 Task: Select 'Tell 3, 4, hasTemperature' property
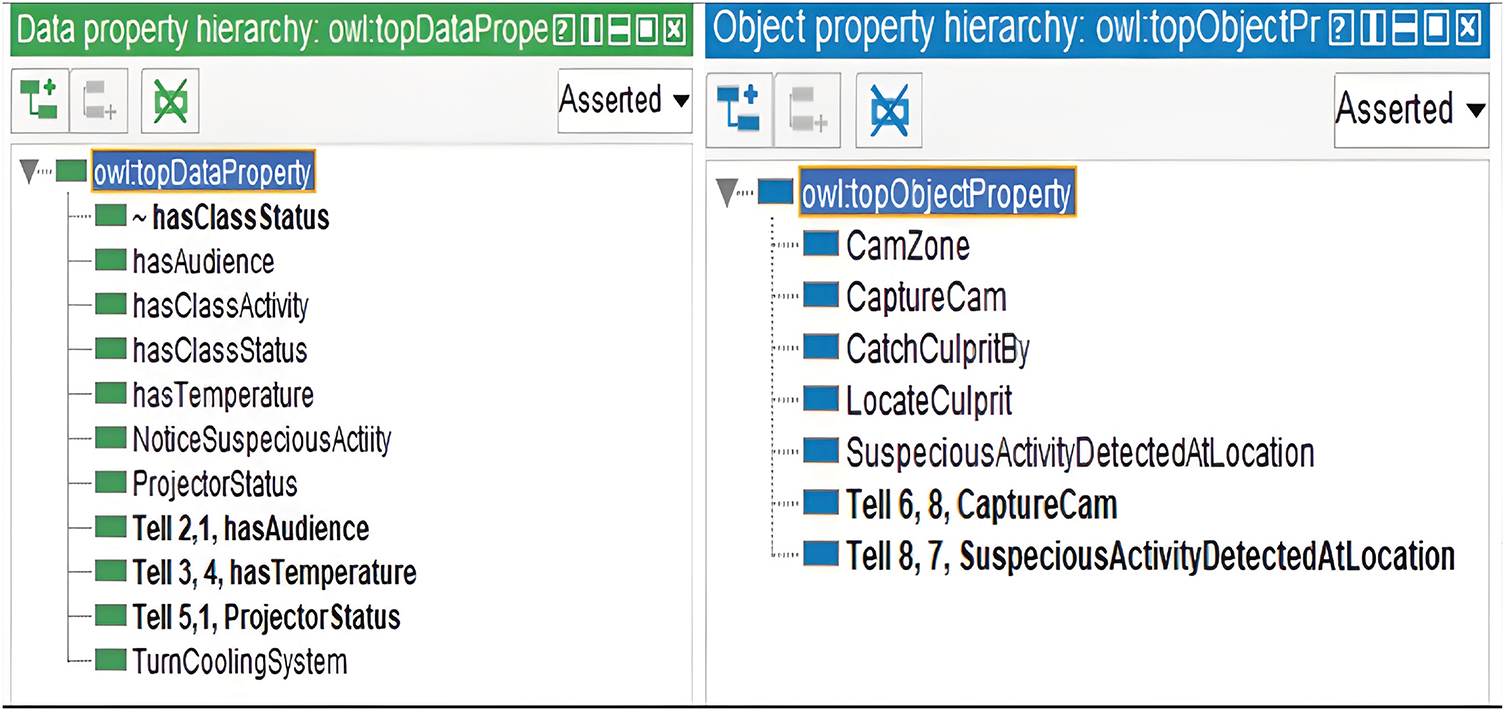point(273,573)
